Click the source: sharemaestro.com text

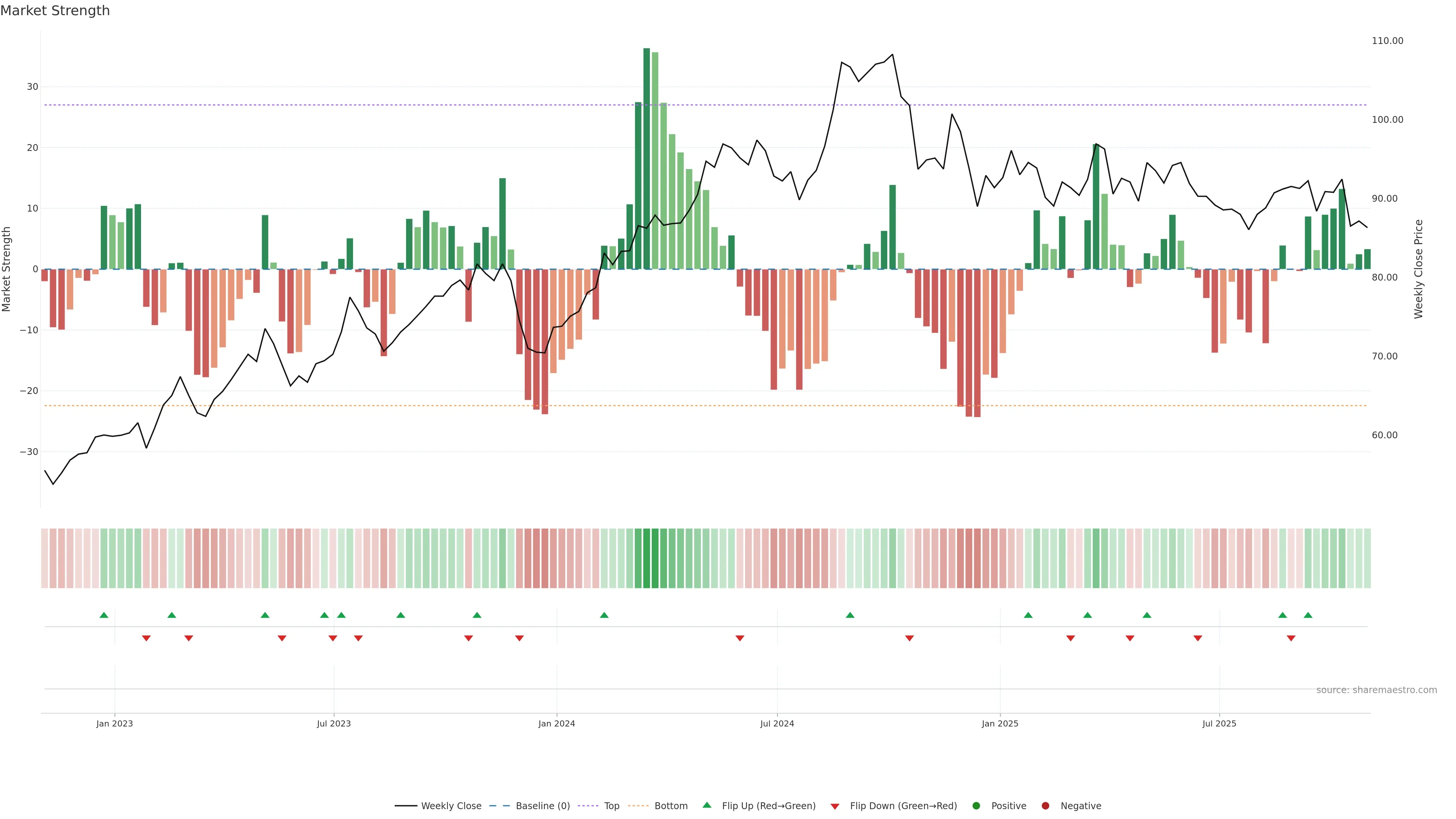pyautogui.click(x=1376, y=690)
